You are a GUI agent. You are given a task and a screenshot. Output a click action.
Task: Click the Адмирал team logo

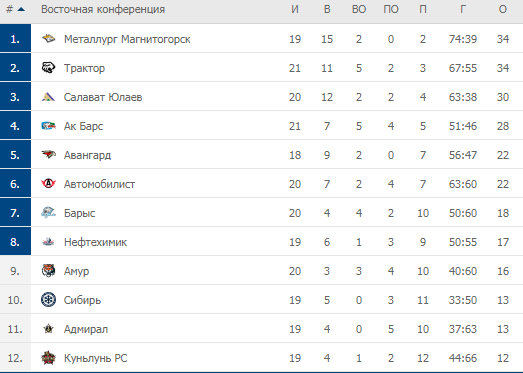point(49,329)
